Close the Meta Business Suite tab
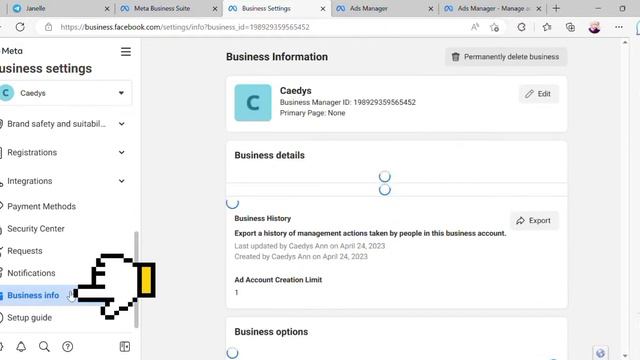640x360 pixels. pyautogui.click(x=215, y=9)
